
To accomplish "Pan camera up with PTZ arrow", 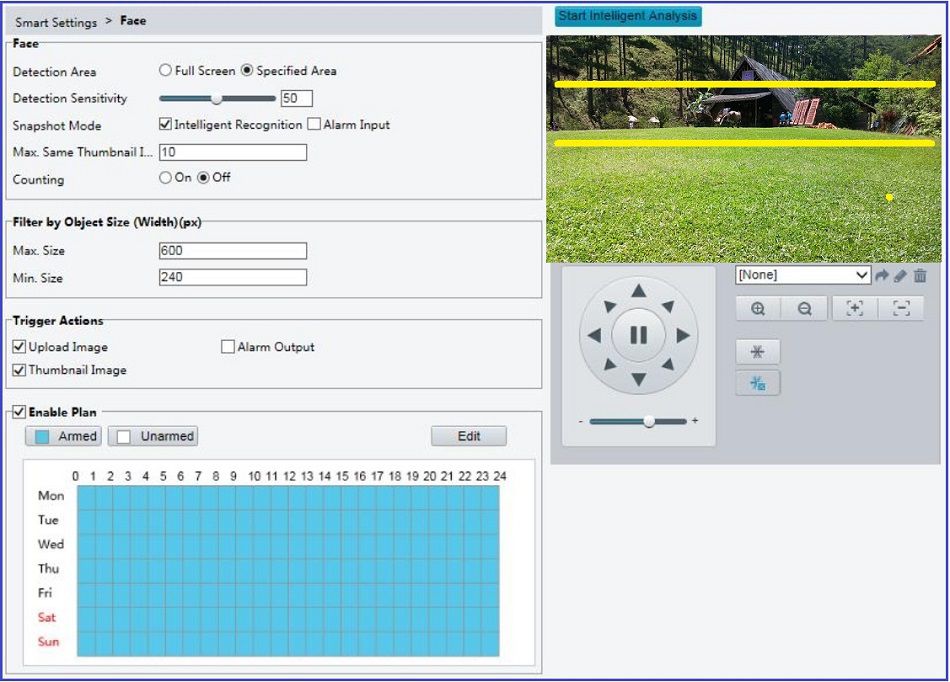I will [x=639, y=291].
